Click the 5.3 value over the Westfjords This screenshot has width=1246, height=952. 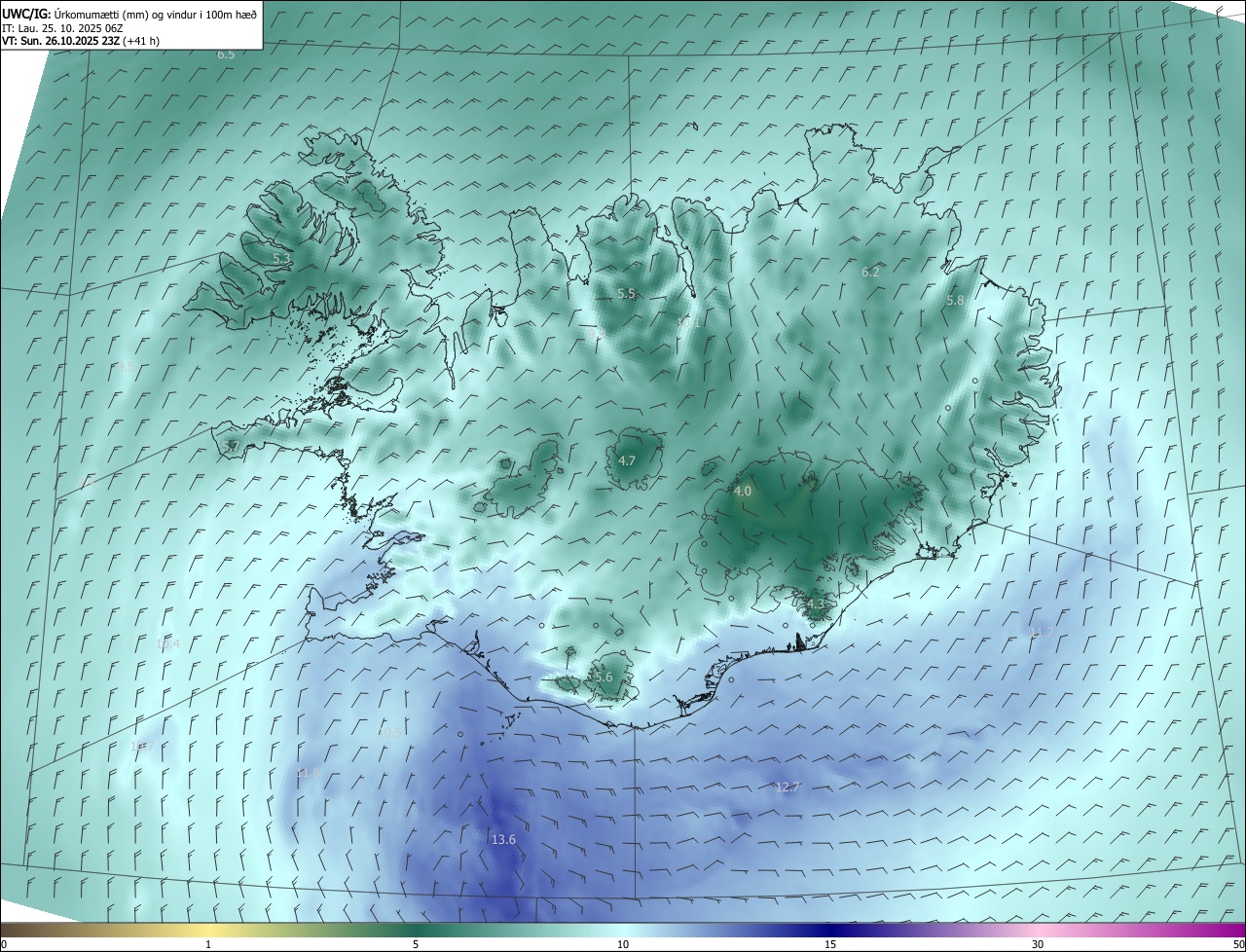(281, 259)
